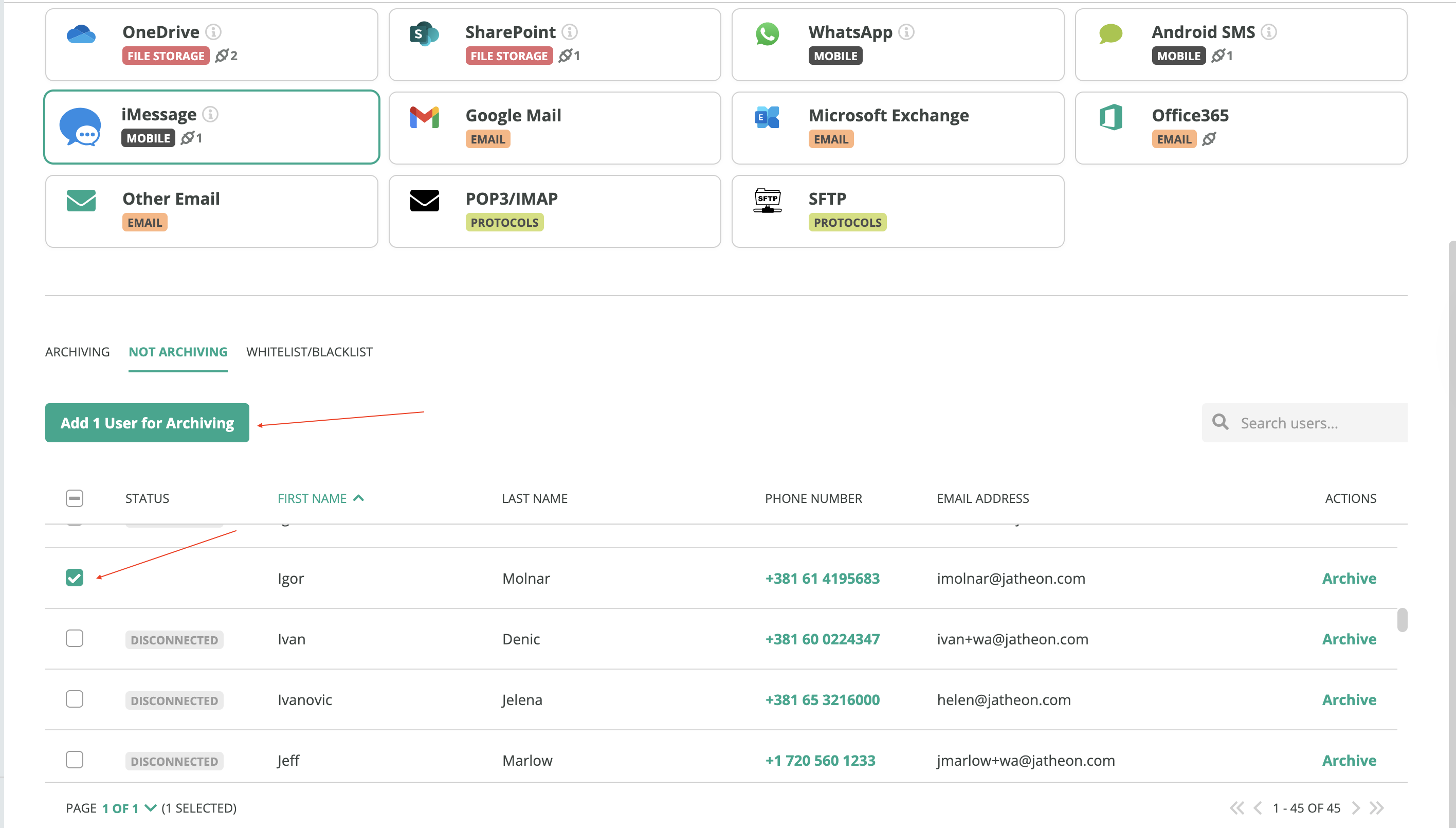This screenshot has height=828, width=1456.
Task: Click the Android SMS connections plug icon
Action: [1218, 56]
